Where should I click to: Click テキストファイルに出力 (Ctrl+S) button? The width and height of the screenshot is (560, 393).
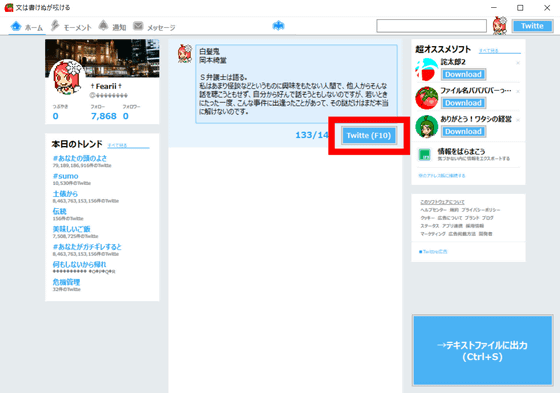(x=482, y=350)
